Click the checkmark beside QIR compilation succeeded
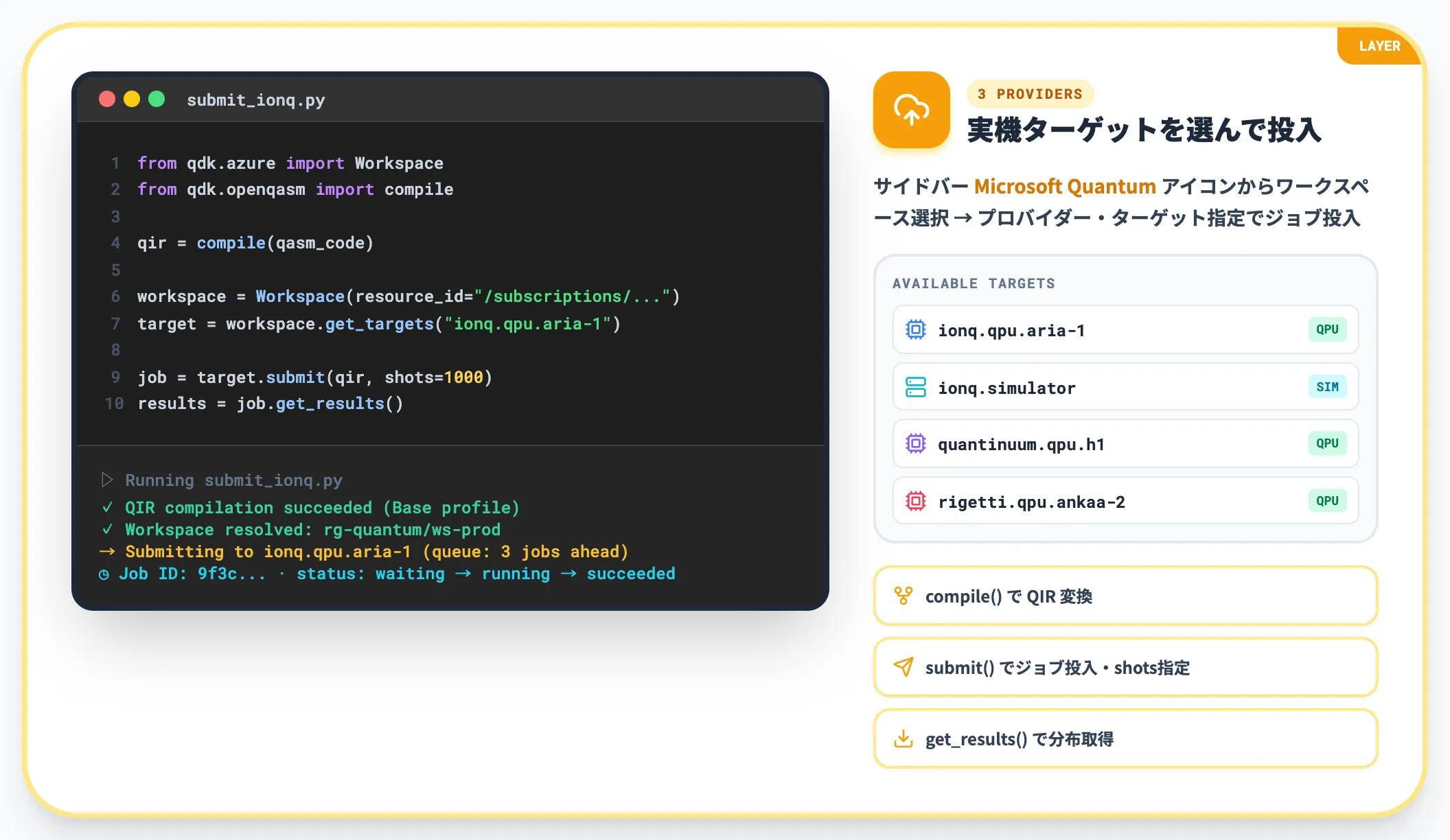Image resolution: width=1450 pixels, height=840 pixels. tap(107, 507)
